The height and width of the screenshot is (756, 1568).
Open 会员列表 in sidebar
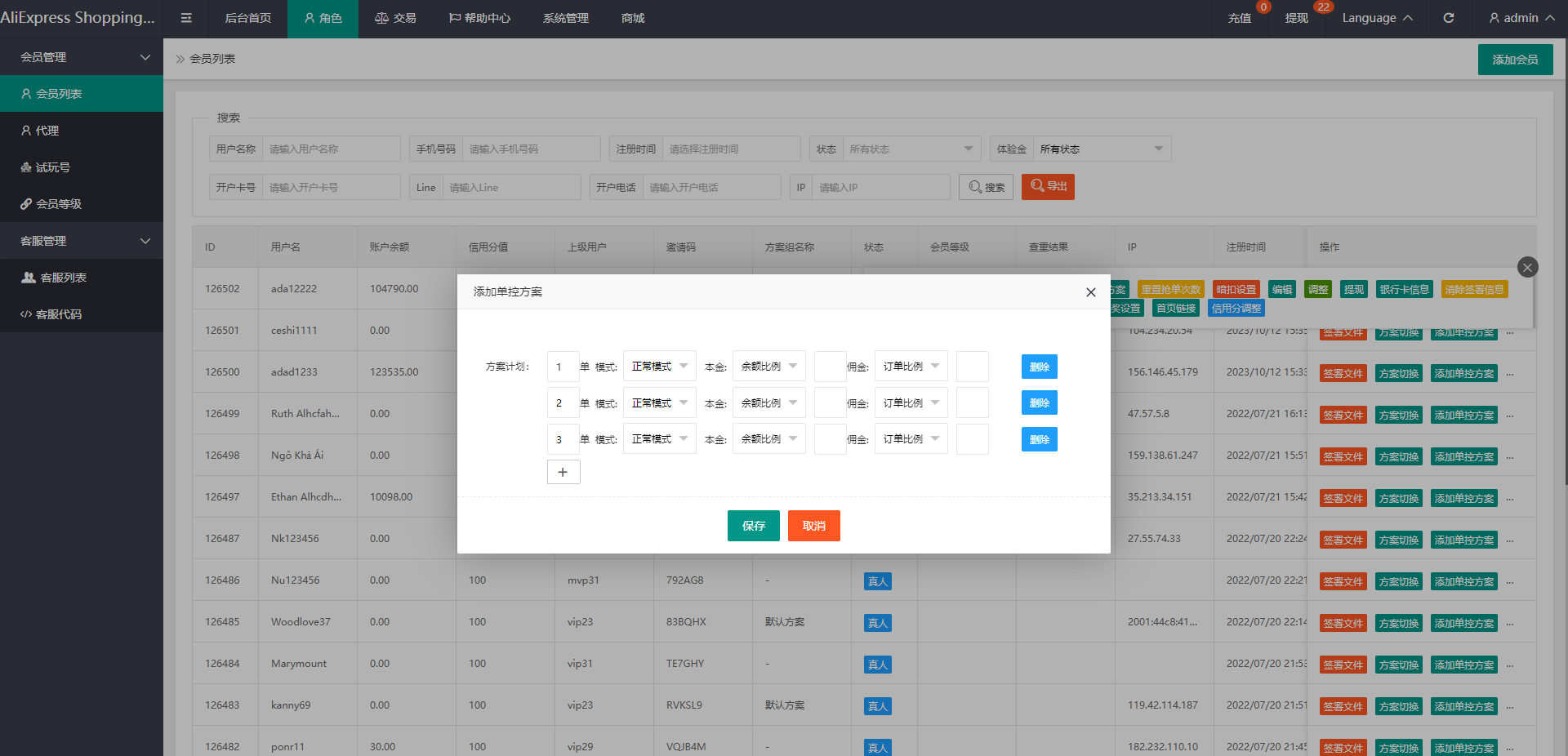point(82,94)
